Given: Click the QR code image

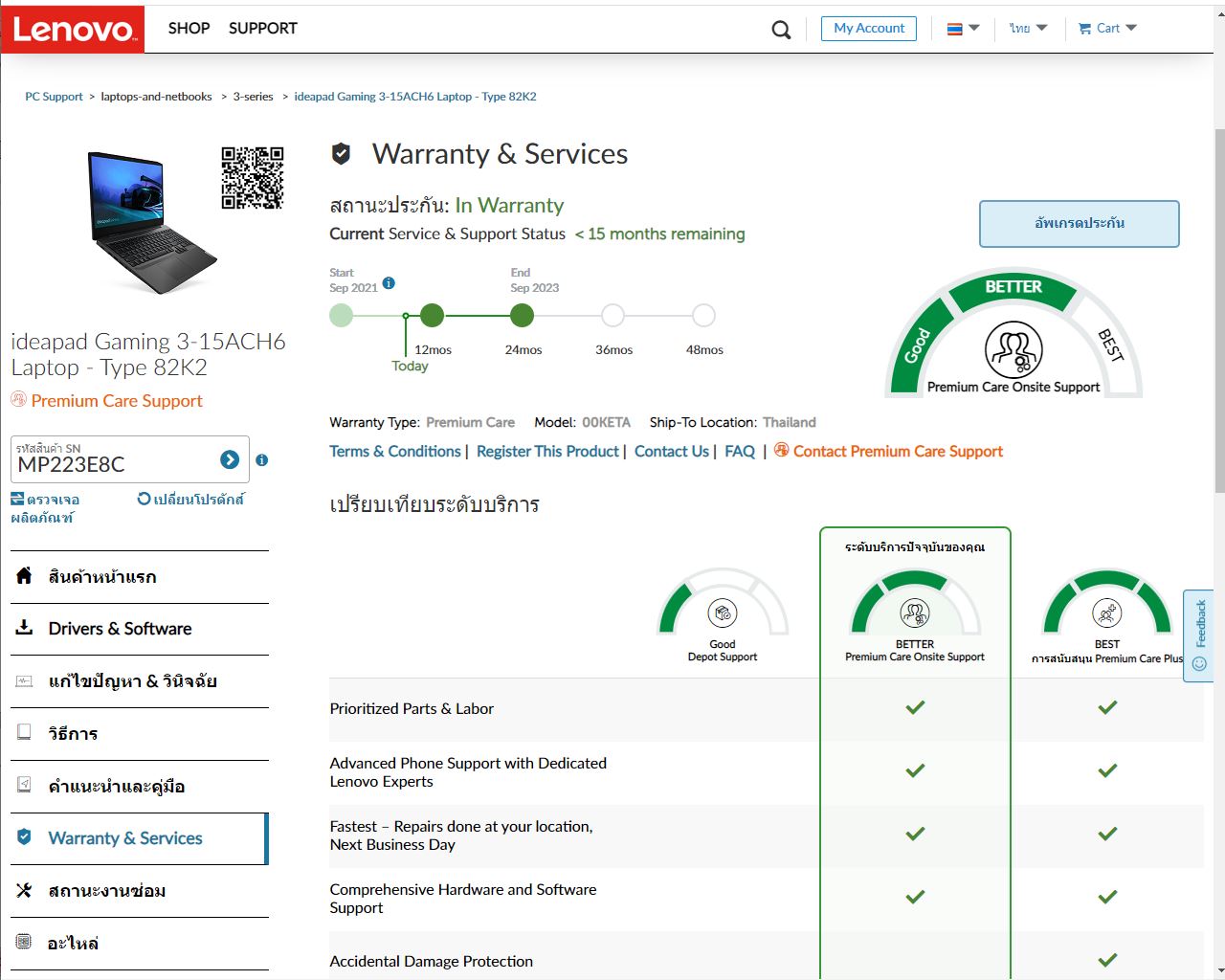Looking at the screenshot, I should point(253,178).
